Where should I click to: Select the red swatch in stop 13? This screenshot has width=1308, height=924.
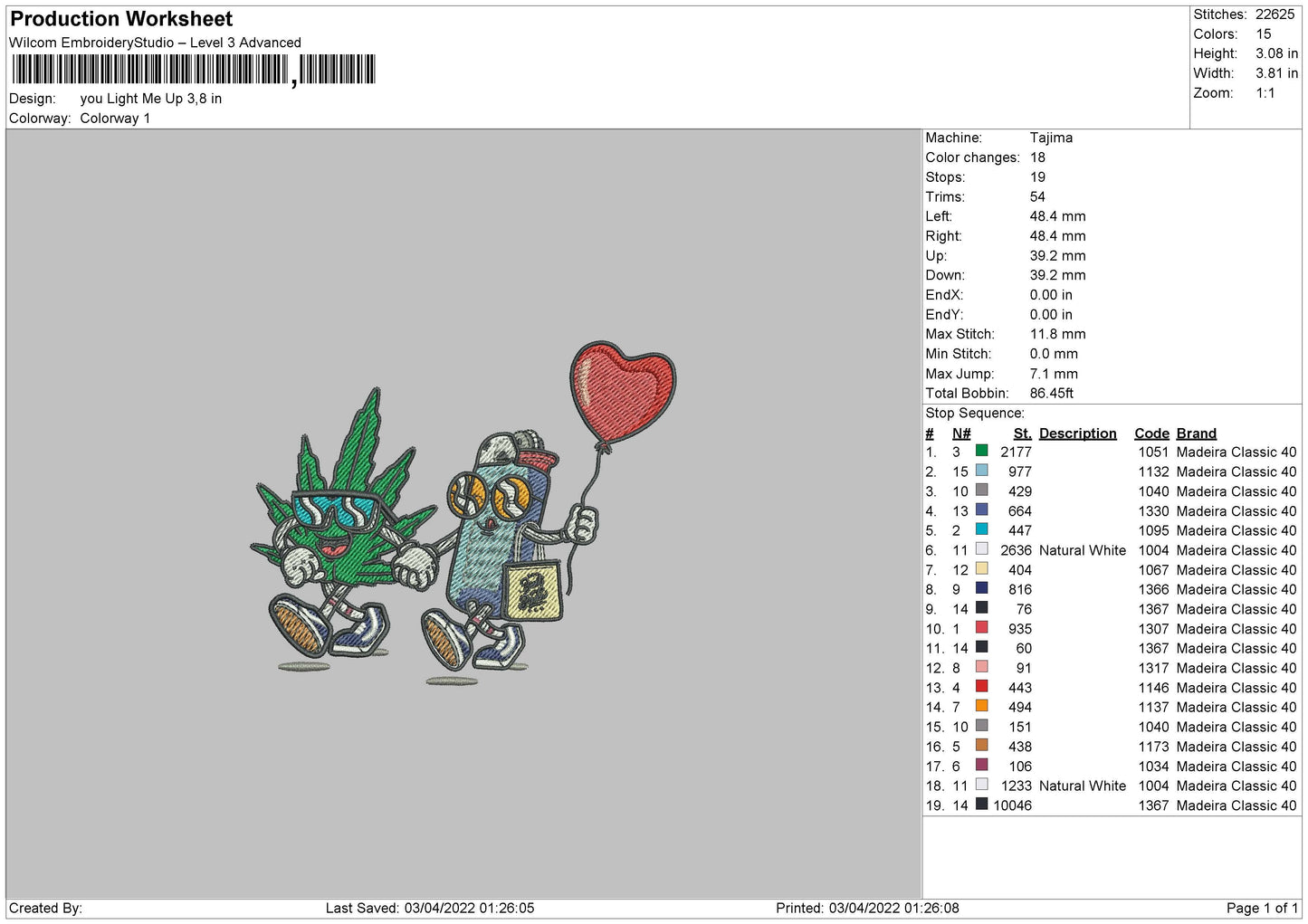[x=981, y=686]
